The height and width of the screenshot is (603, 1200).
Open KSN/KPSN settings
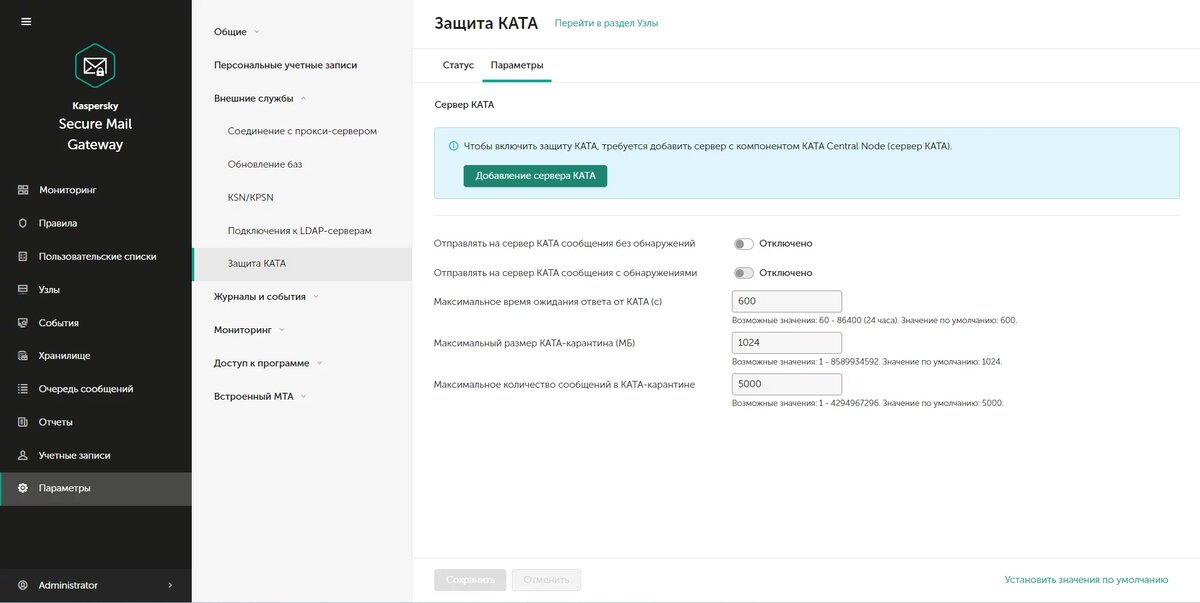coord(250,197)
